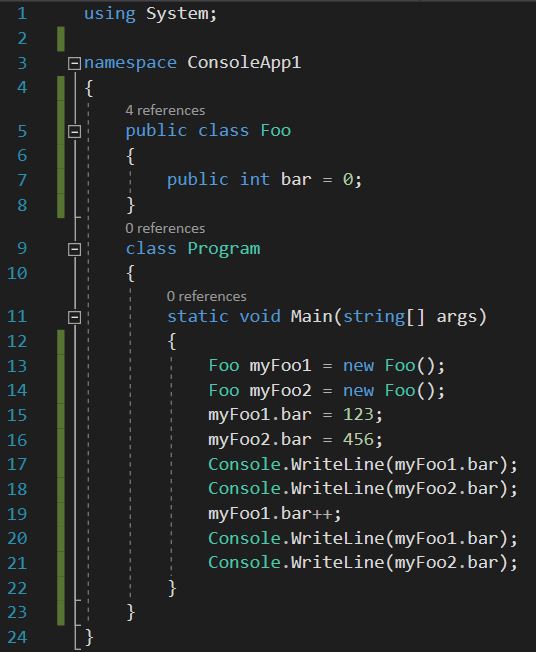Click the 'Main' method name
Image resolution: width=536 pixels, height=652 pixels.
pyautogui.click(x=311, y=316)
